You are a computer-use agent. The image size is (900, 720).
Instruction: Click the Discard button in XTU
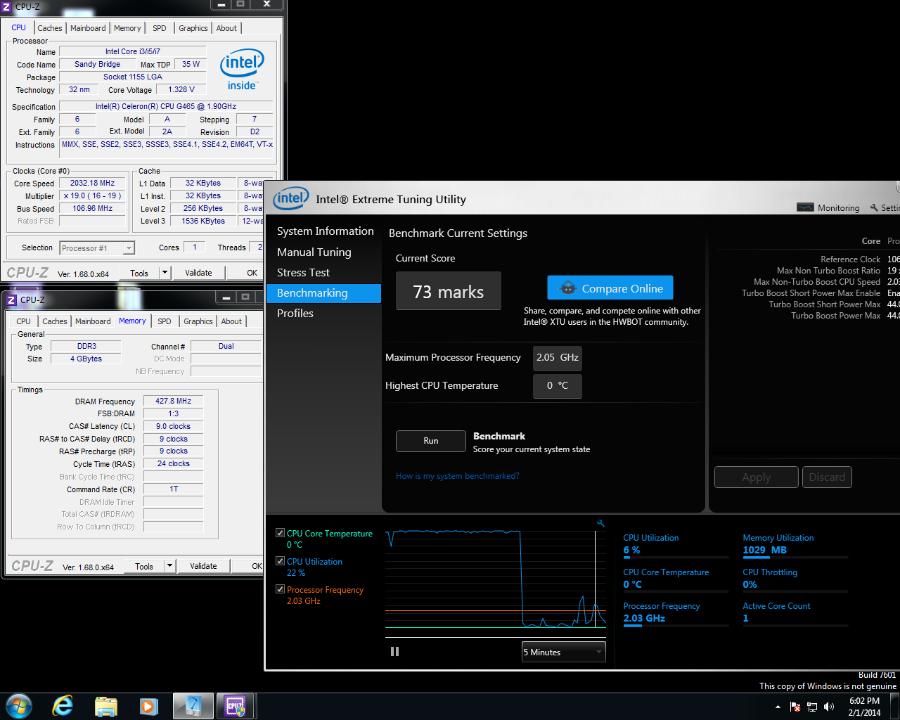click(x=827, y=477)
